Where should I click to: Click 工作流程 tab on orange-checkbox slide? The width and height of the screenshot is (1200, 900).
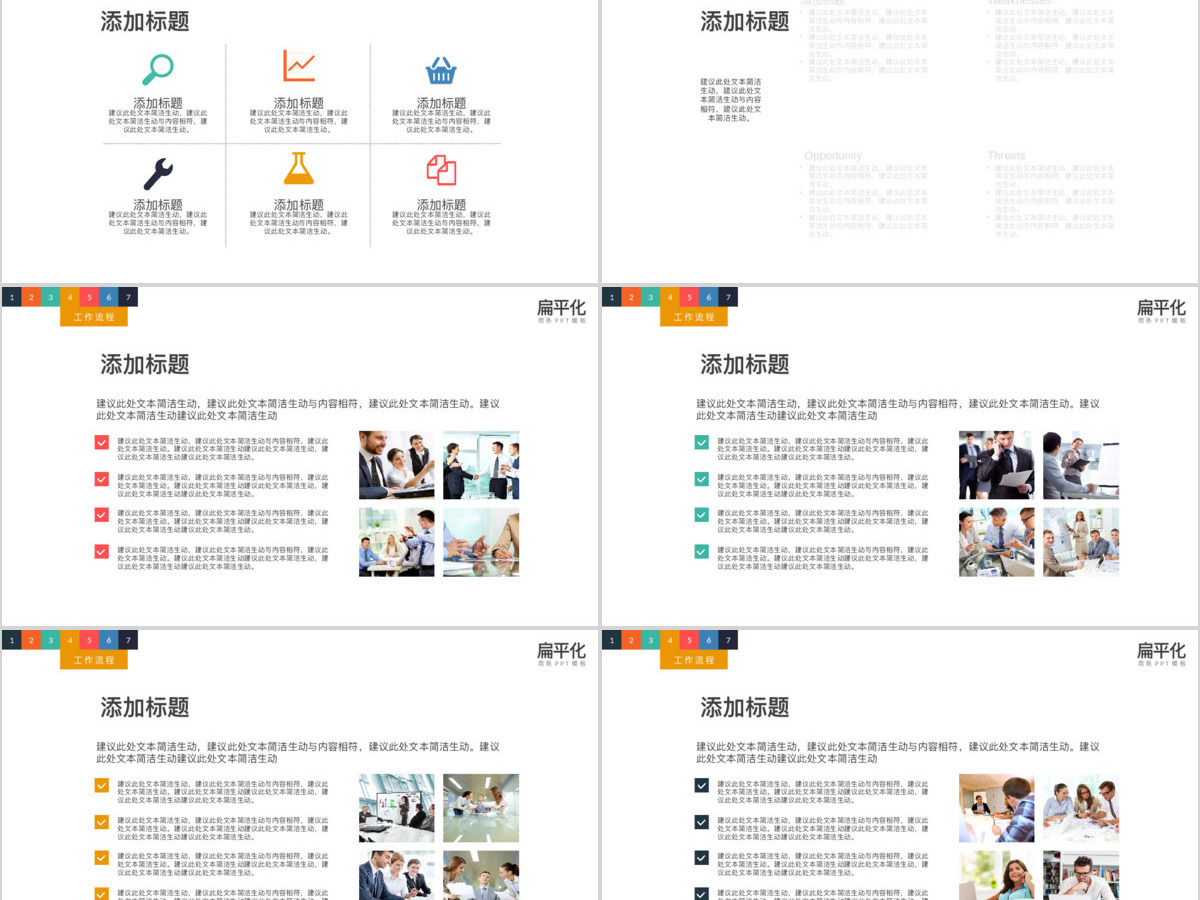click(94, 660)
